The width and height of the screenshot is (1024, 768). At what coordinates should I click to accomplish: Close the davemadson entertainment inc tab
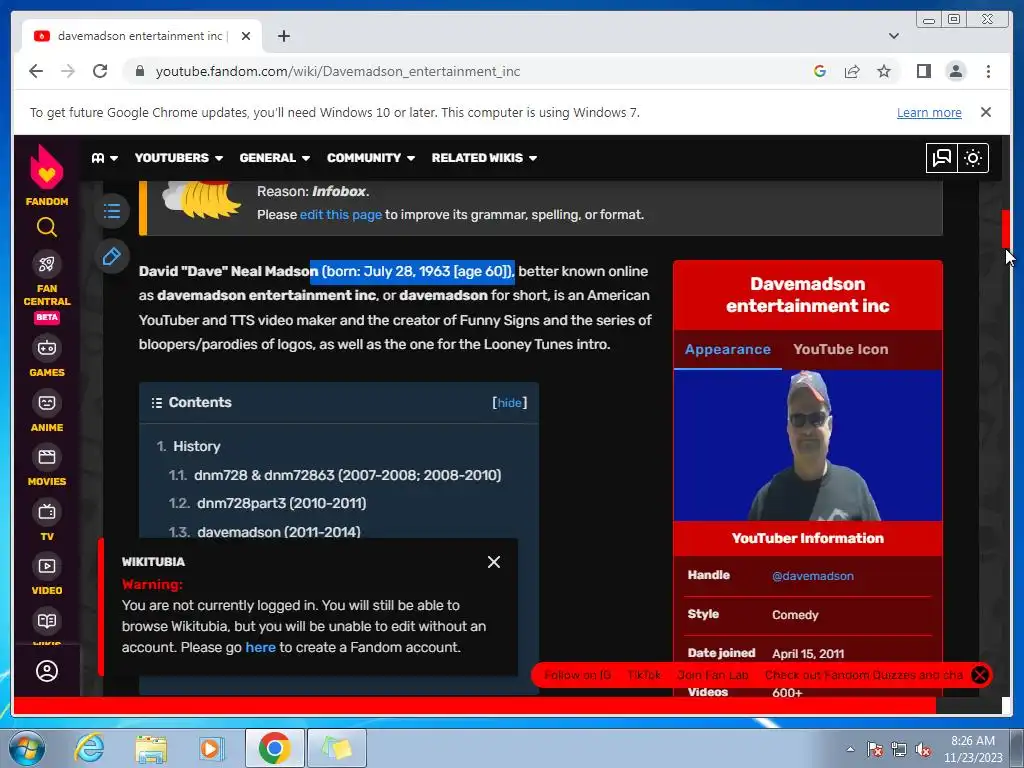[x=246, y=36]
